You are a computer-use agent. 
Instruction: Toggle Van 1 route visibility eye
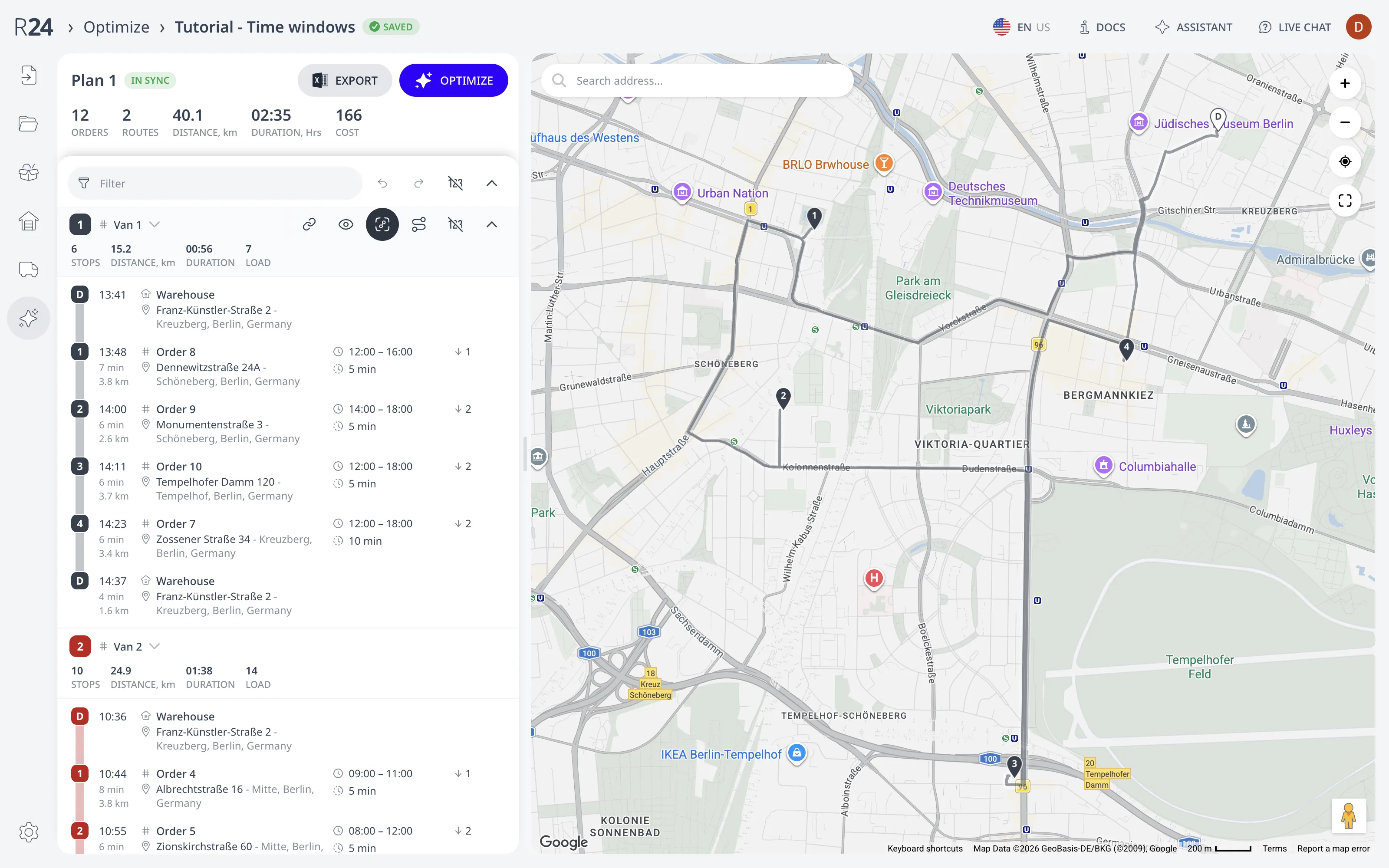click(346, 224)
